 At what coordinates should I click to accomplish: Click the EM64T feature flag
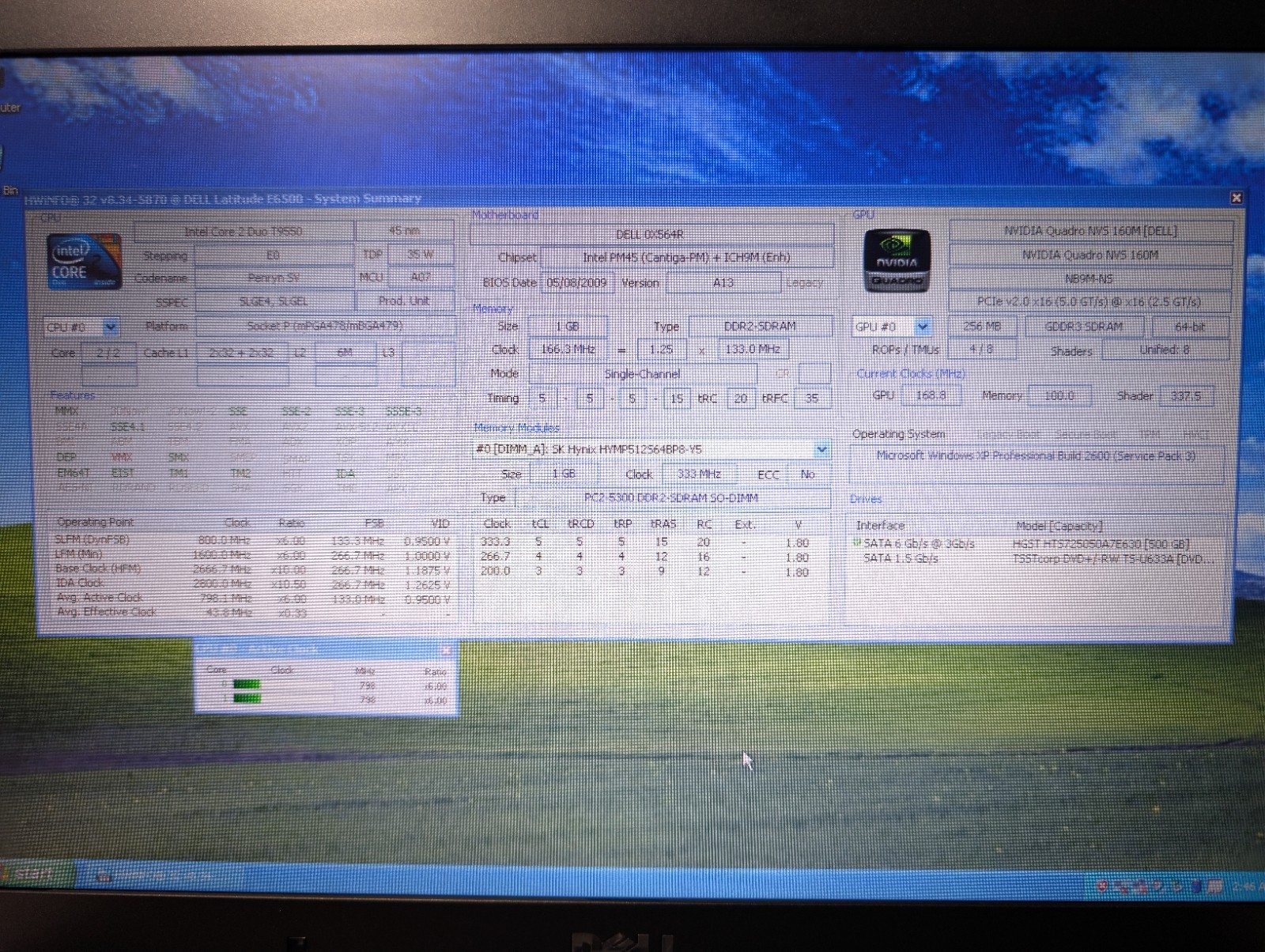pyautogui.click(x=74, y=473)
